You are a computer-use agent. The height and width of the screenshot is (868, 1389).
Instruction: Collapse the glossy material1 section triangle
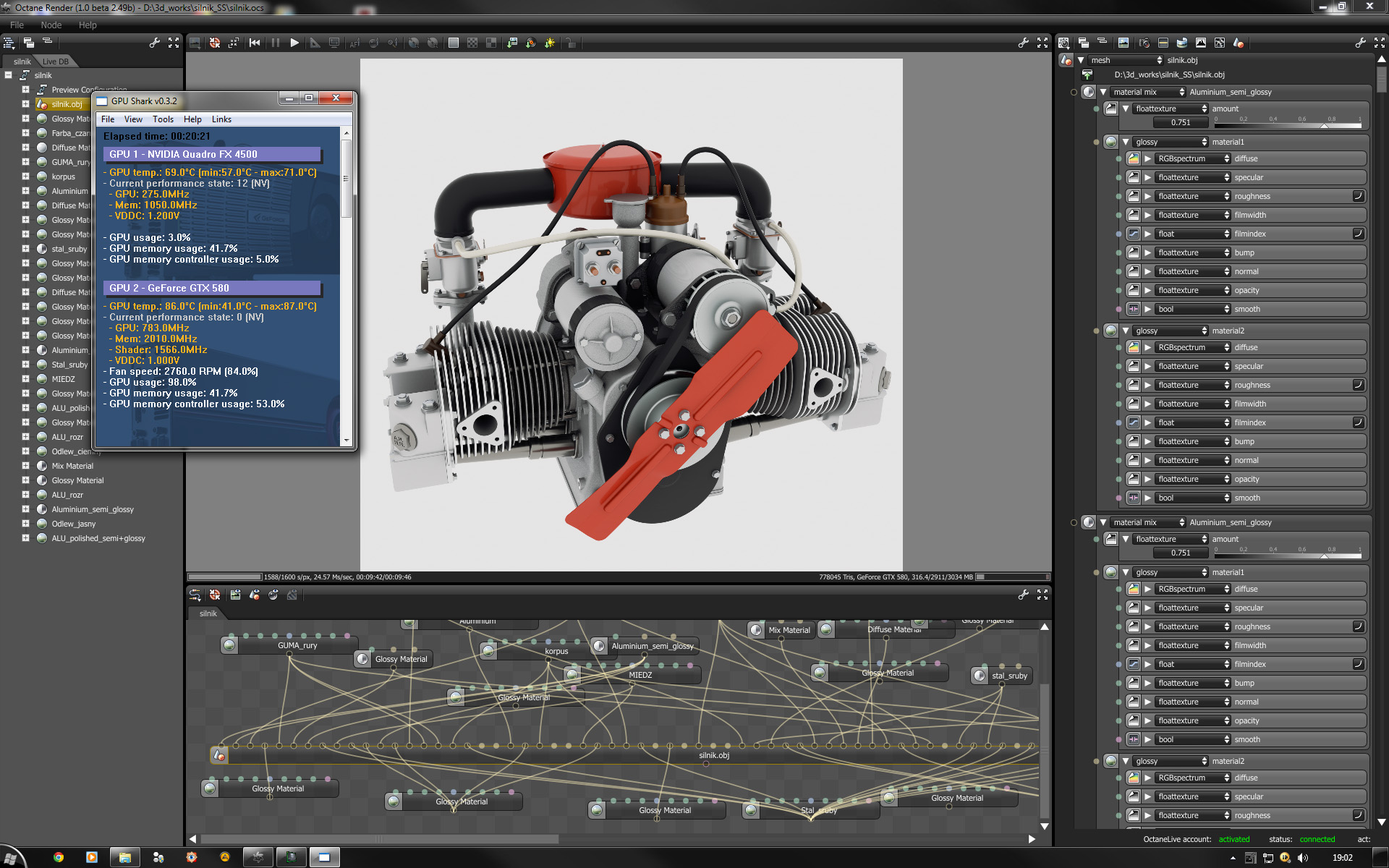tap(1126, 142)
